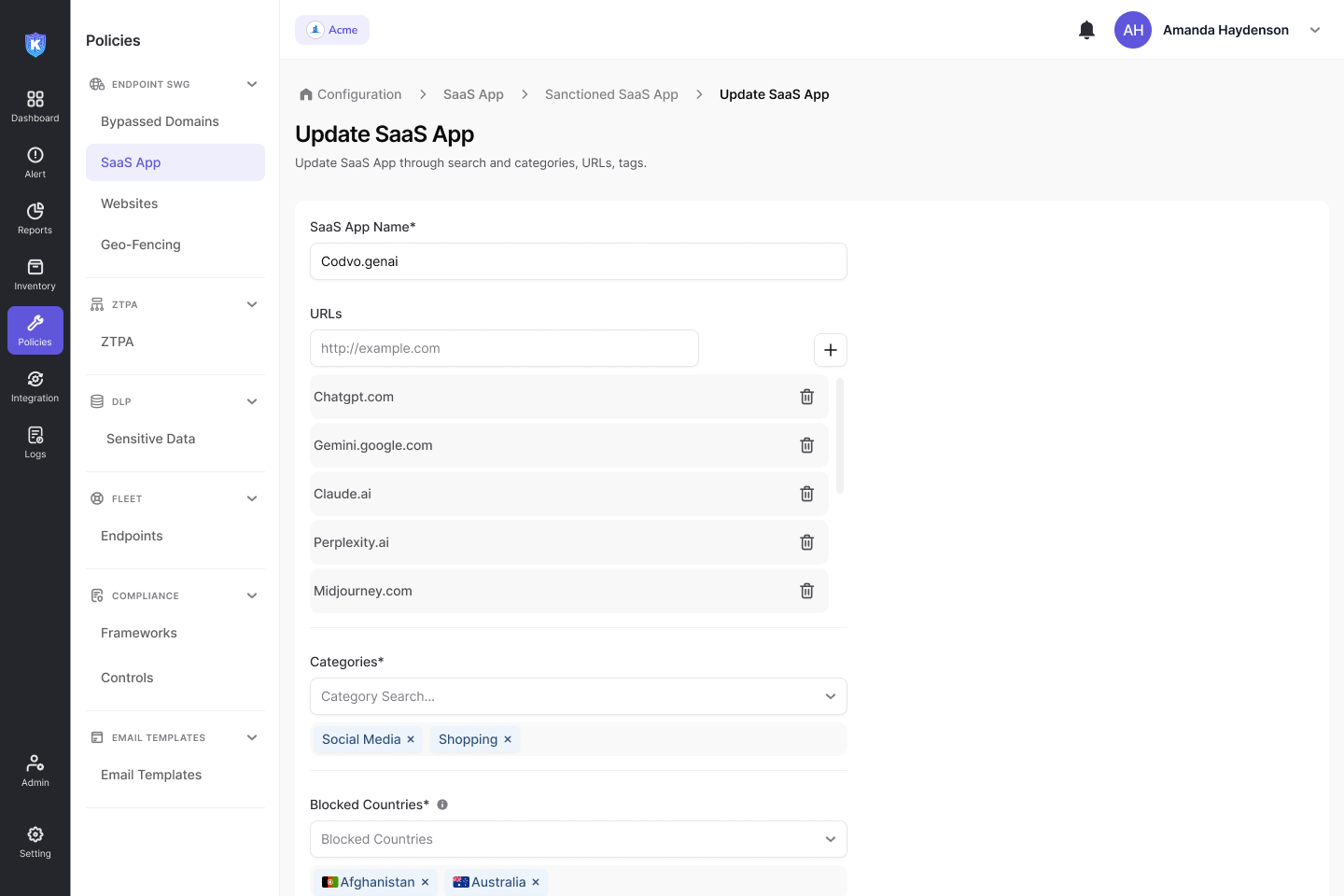The image size is (1344, 896).
Task: Open Sensitive Data under DLP
Action: (x=150, y=439)
